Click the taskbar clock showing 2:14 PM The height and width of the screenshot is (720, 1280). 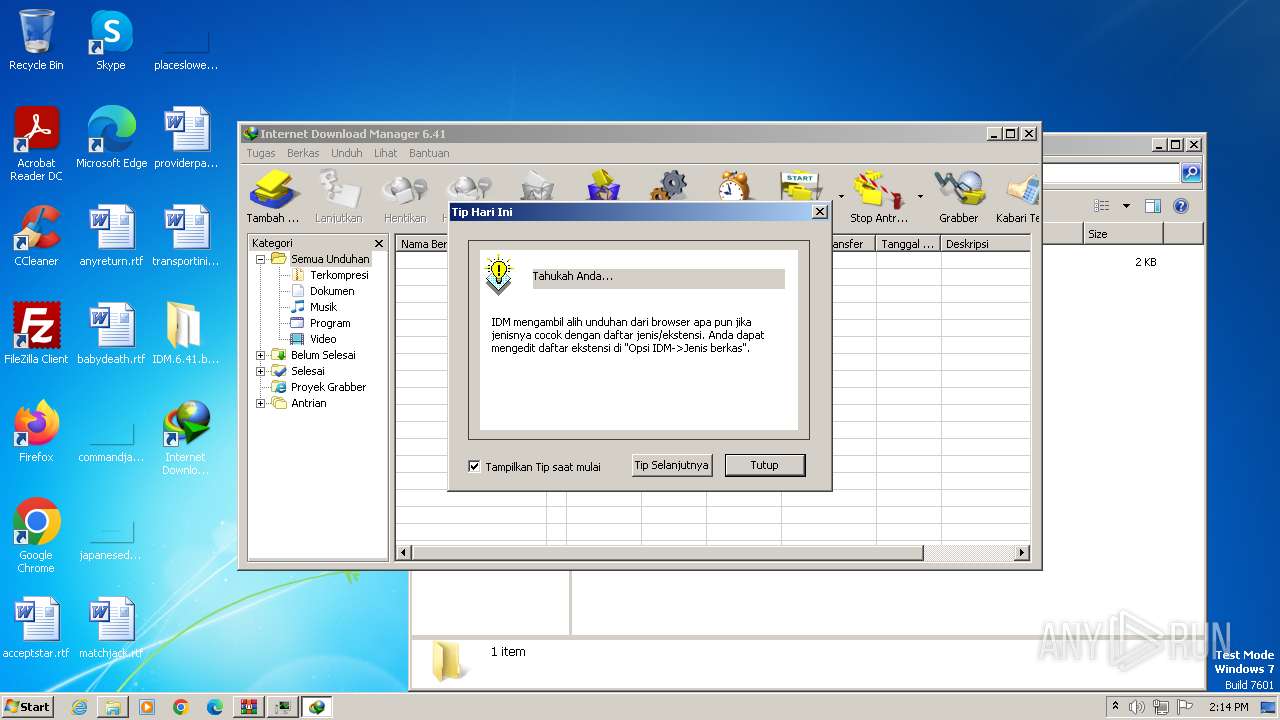tap(1228, 707)
